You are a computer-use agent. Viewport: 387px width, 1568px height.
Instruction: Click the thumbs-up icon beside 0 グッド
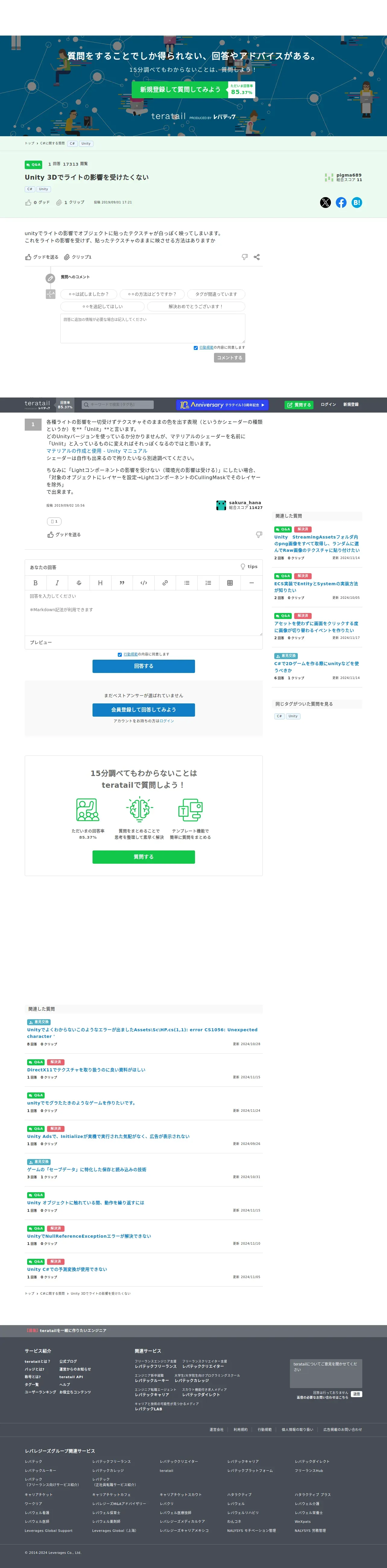tap(28, 203)
